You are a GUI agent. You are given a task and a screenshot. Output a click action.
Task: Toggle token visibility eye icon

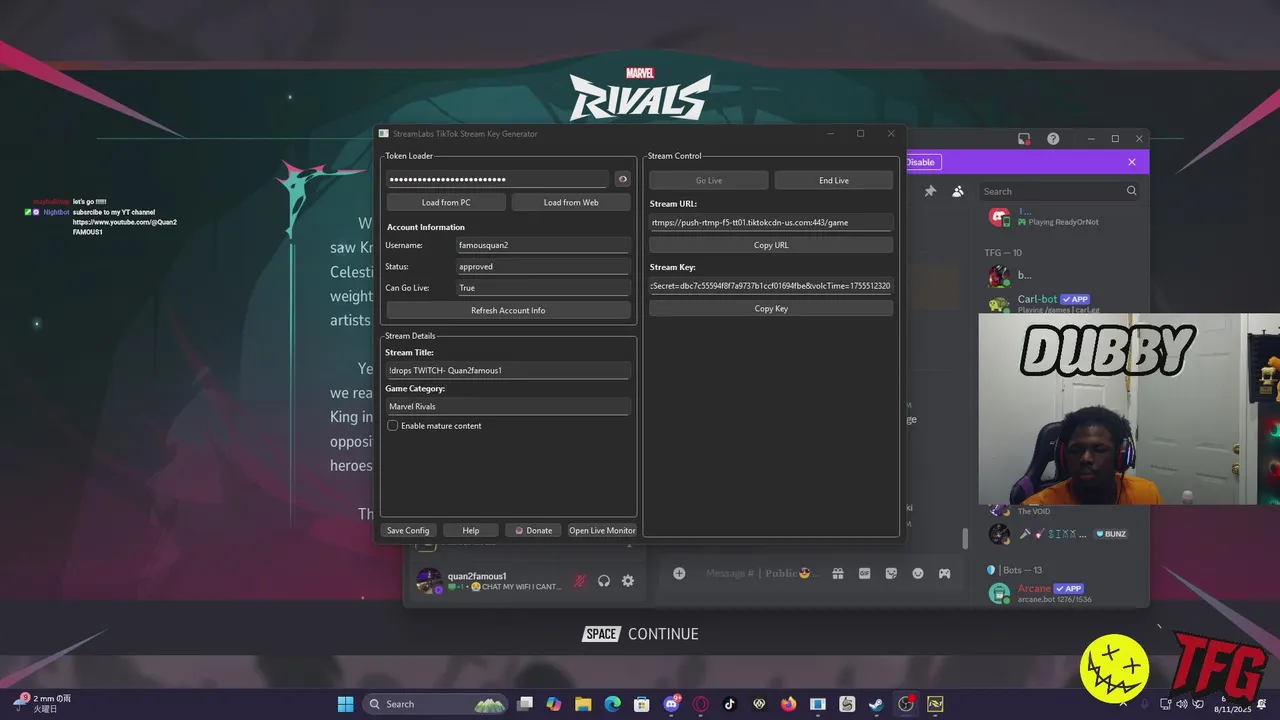tap(622, 179)
